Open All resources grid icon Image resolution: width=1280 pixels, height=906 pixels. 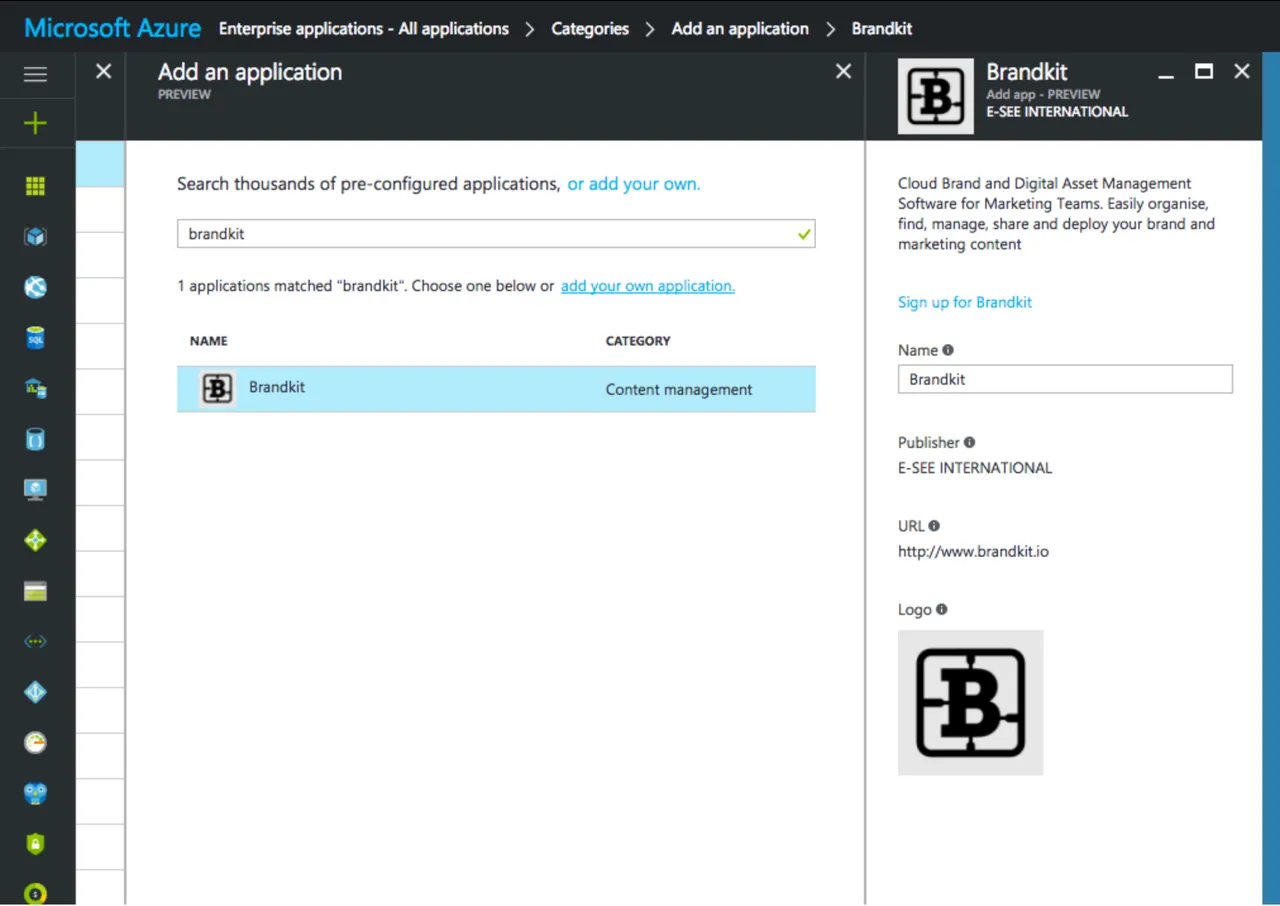click(x=35, y=186)
